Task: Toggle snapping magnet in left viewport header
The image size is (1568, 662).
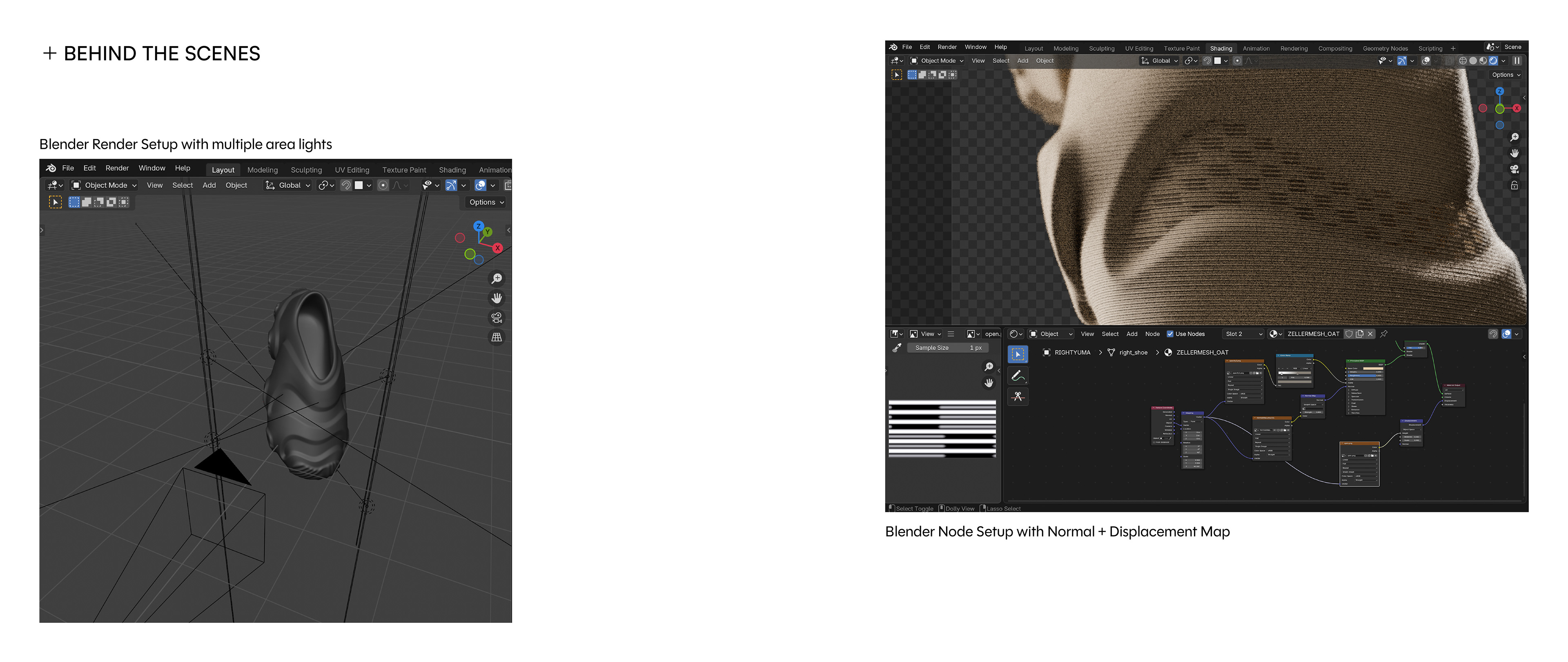Action: pyautogui.click(x=346, y=185)
